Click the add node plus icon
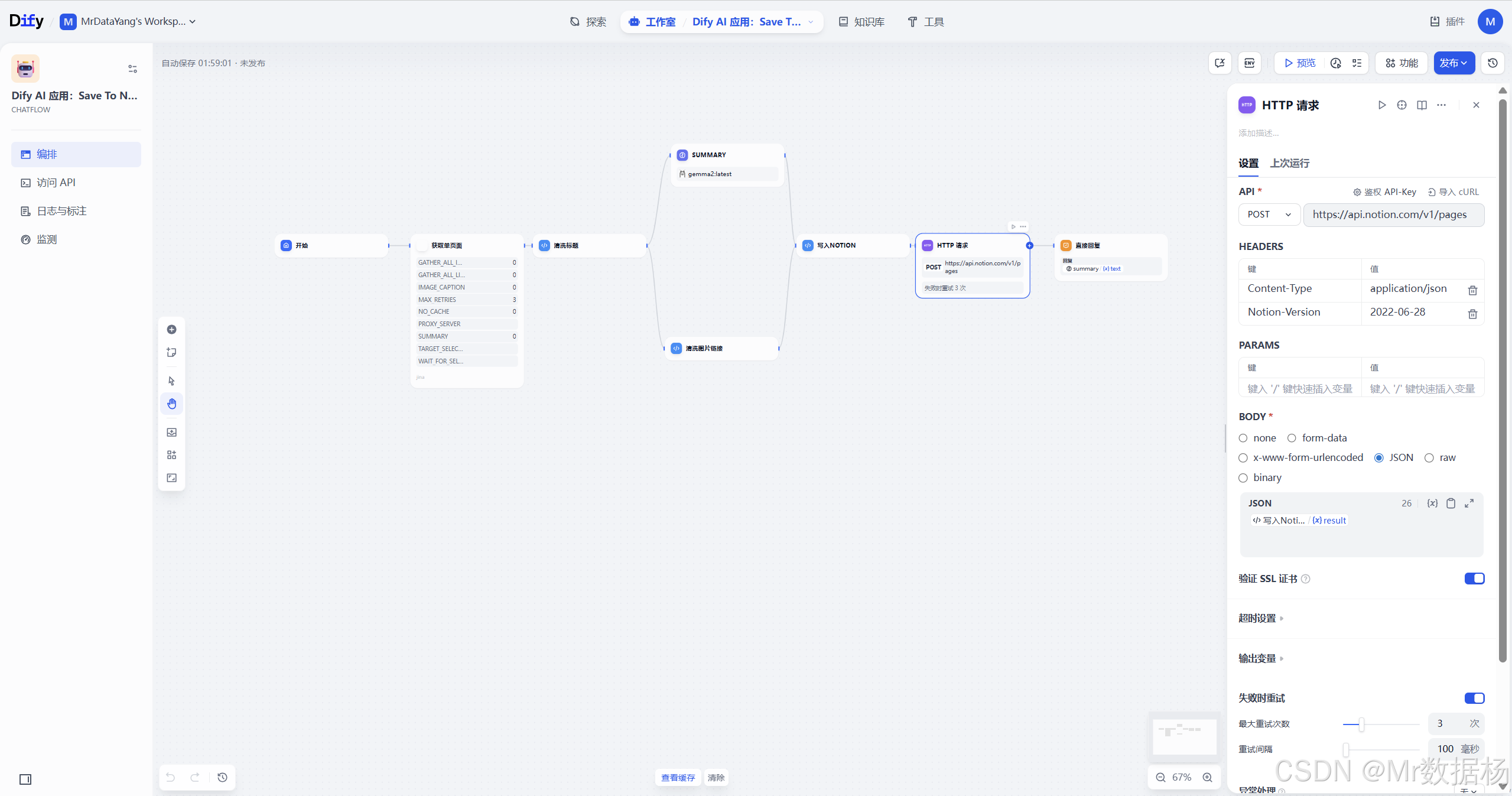 pos(172,330)
